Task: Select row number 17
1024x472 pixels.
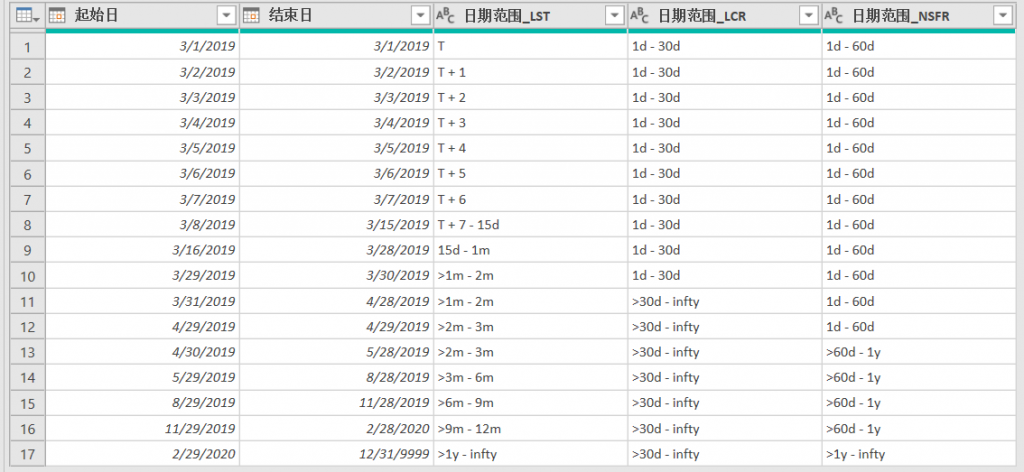Action: pyautogui.click(x=27, y=454)
